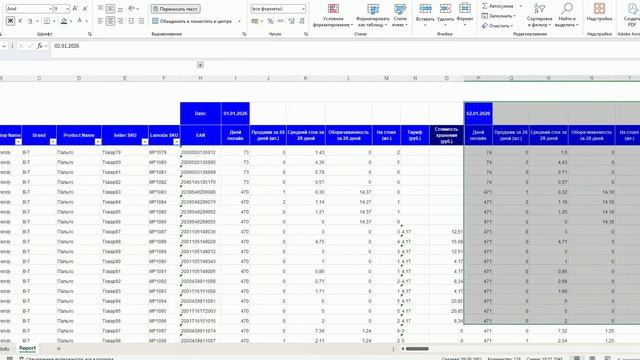This screenshot has height=360, width=640.
Task: Open the font size combo box
Action: (x=61, y=9)
